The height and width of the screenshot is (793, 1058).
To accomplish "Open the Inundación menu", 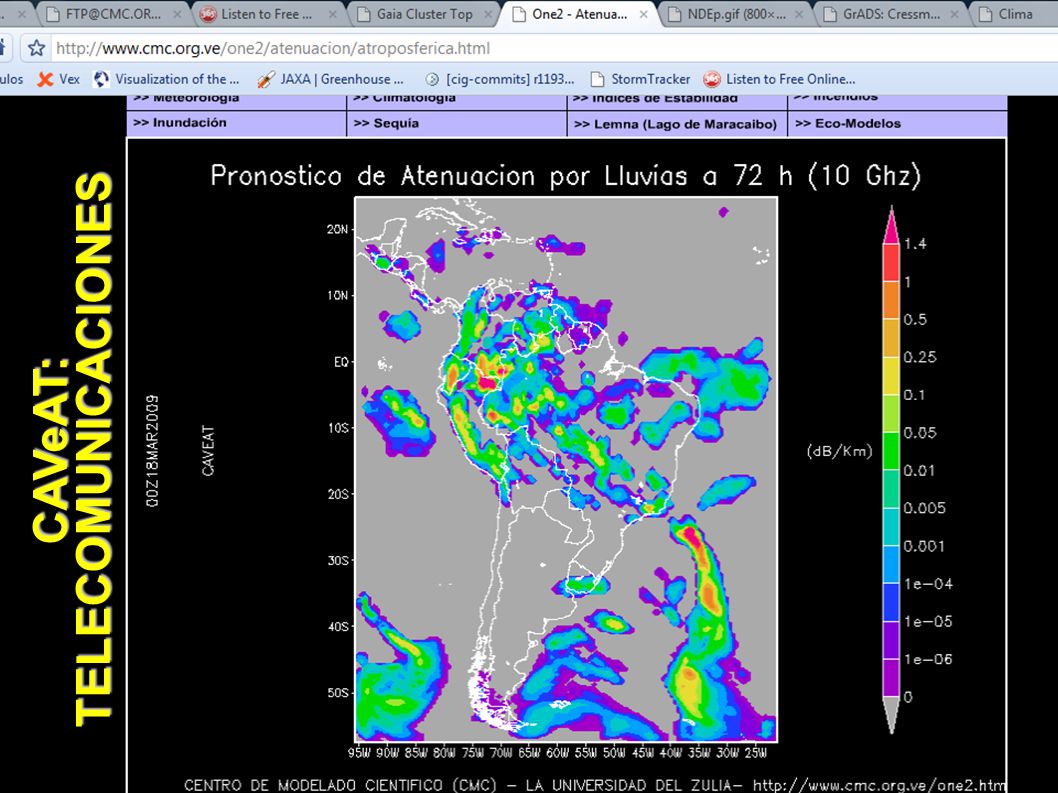I will tap(236, 123).
